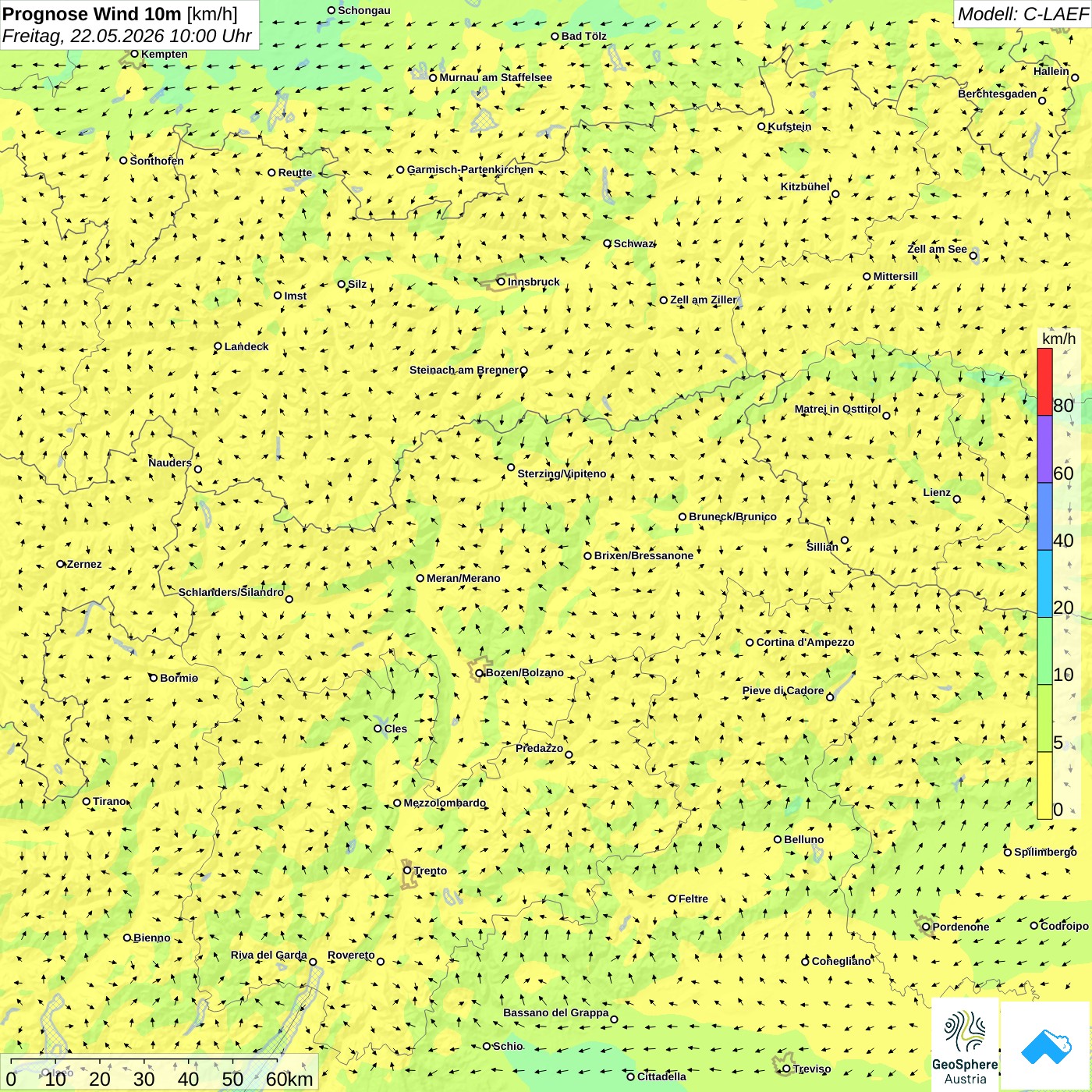
Task: Click the Cortina d'Ampezzo marker
Action: [750, 643]
